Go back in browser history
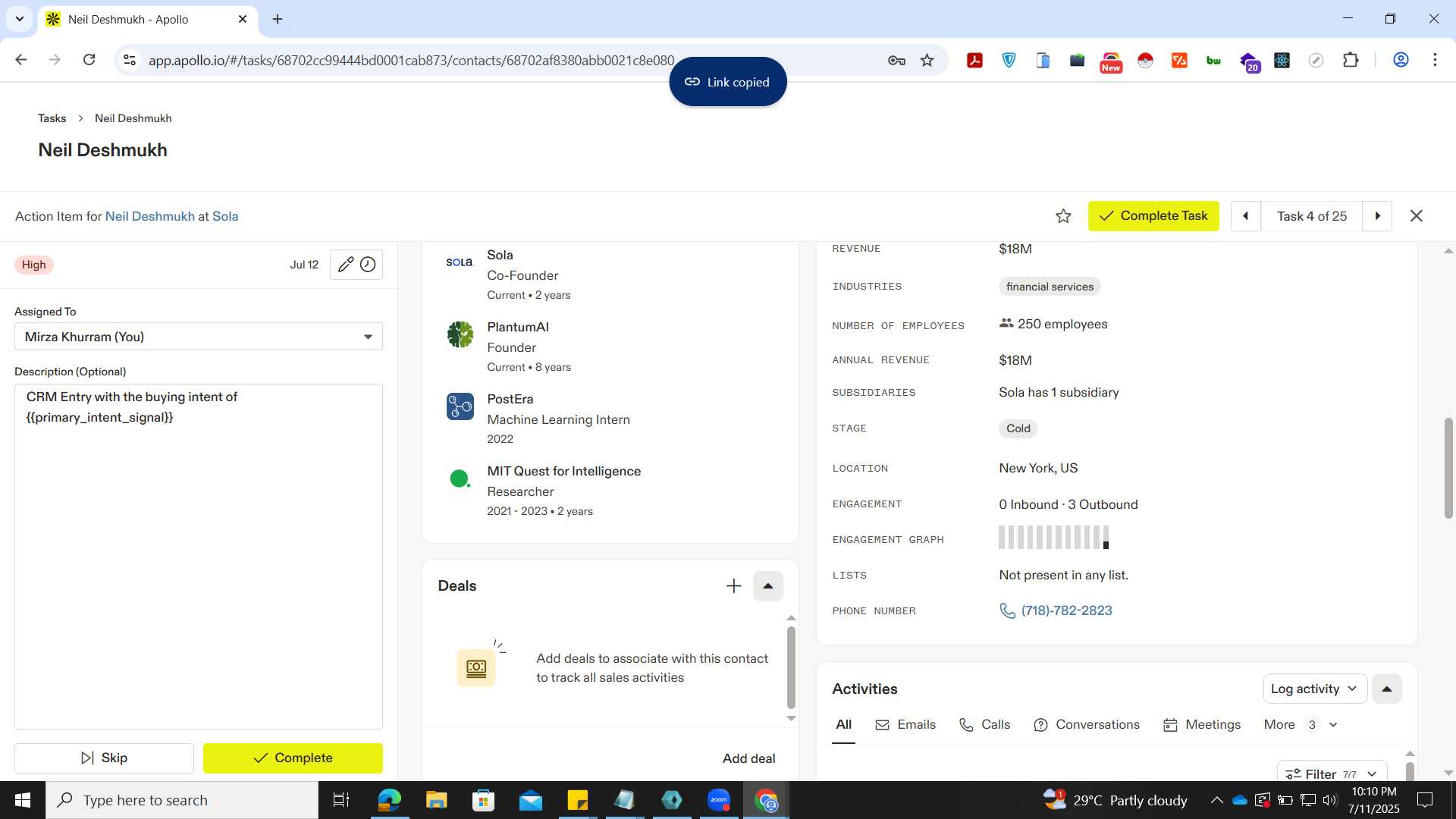The width and height of the screenshot is (1456, 819). click(21, 60)
